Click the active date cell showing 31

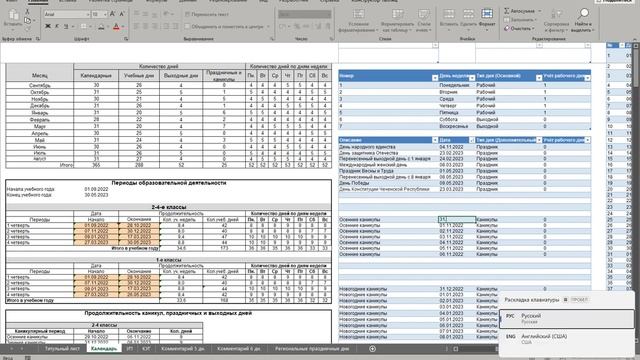point(457,220)
